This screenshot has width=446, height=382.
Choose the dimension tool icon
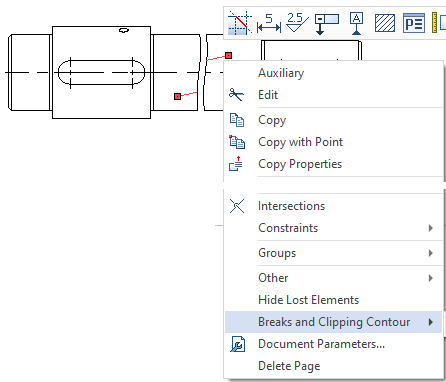269,23
